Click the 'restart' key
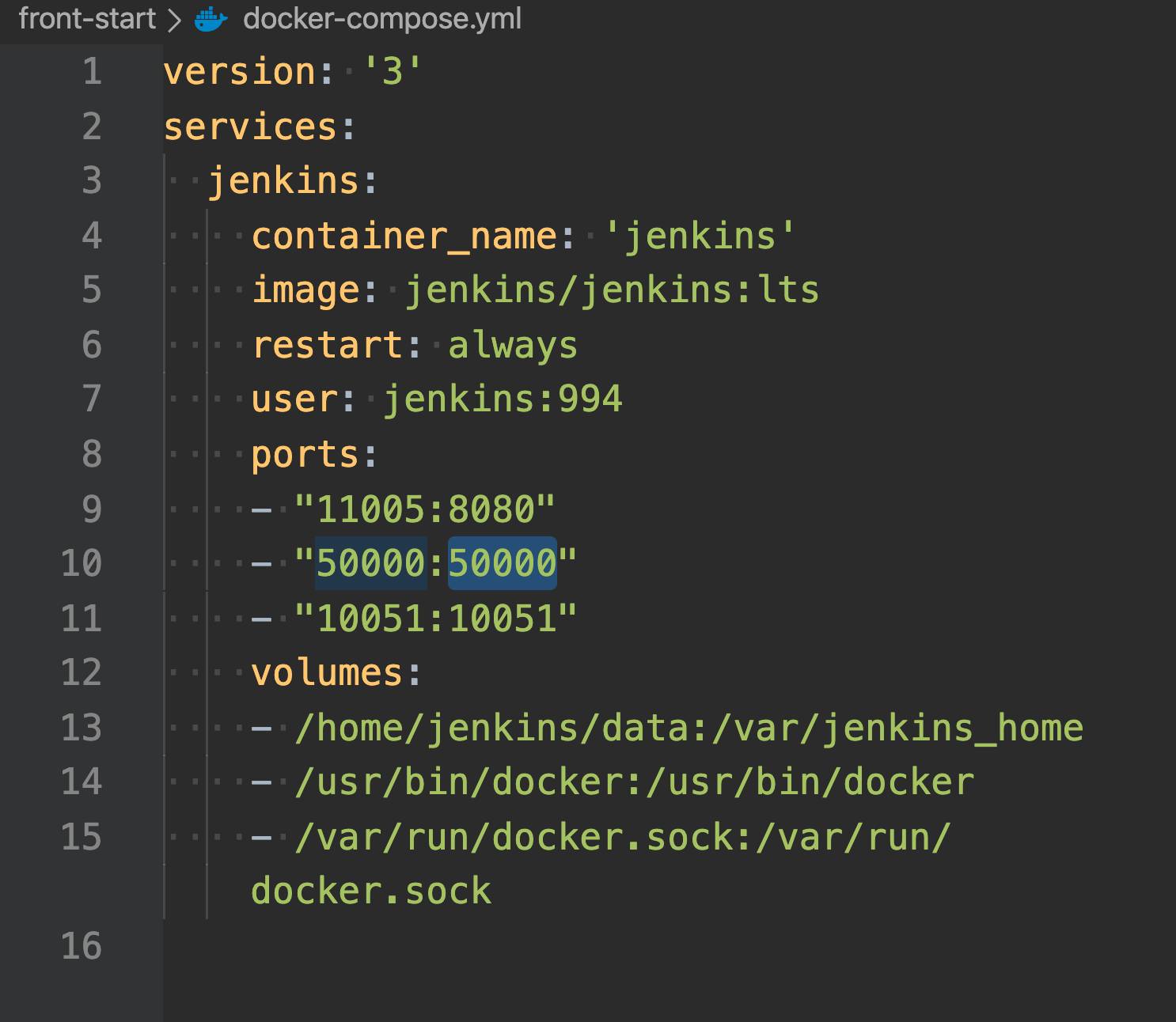Screen dimensions: 1176x1022 (x=327, y=345)
